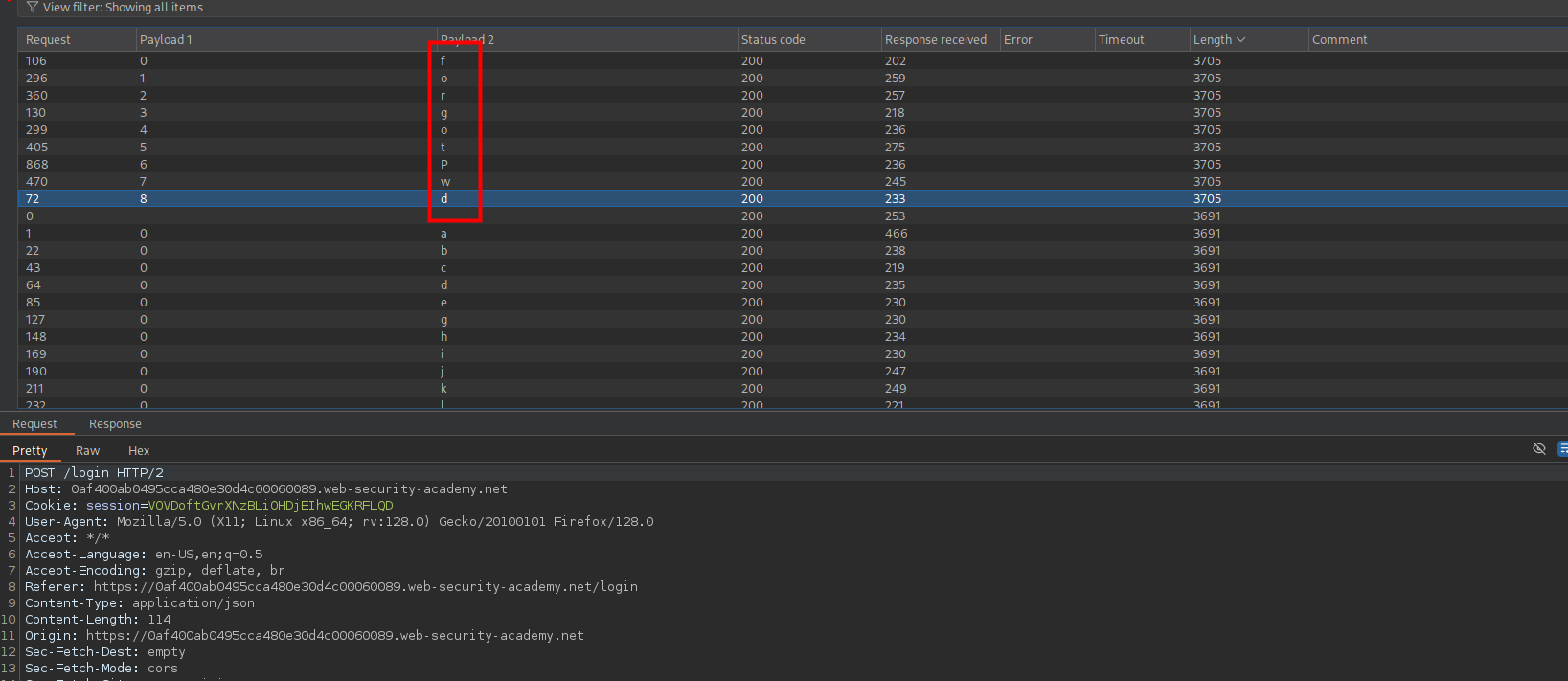
Task: Click the Payload 1 column header
Action: point(166,40)
